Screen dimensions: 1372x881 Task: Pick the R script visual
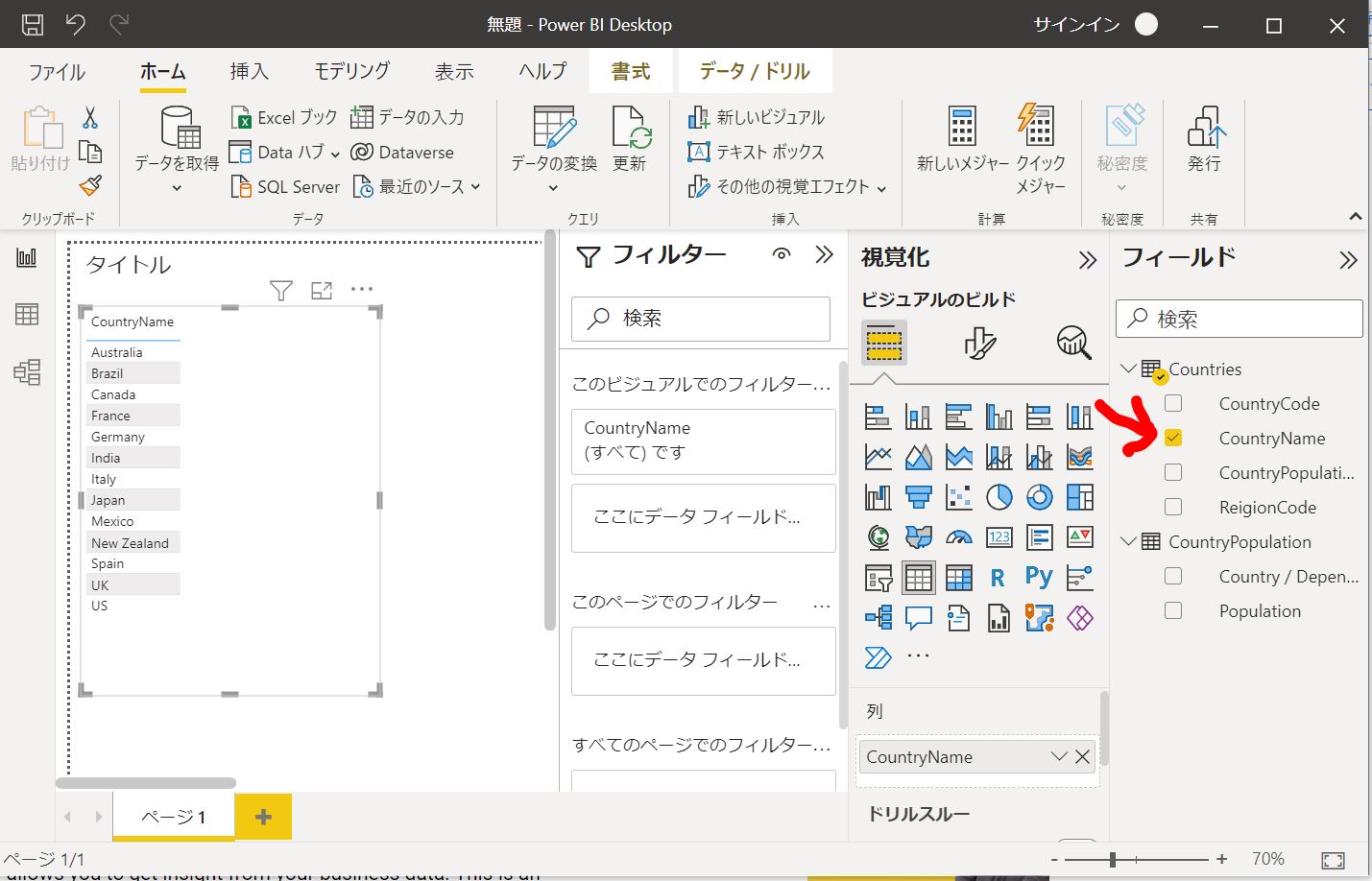(x=999, y=578)
